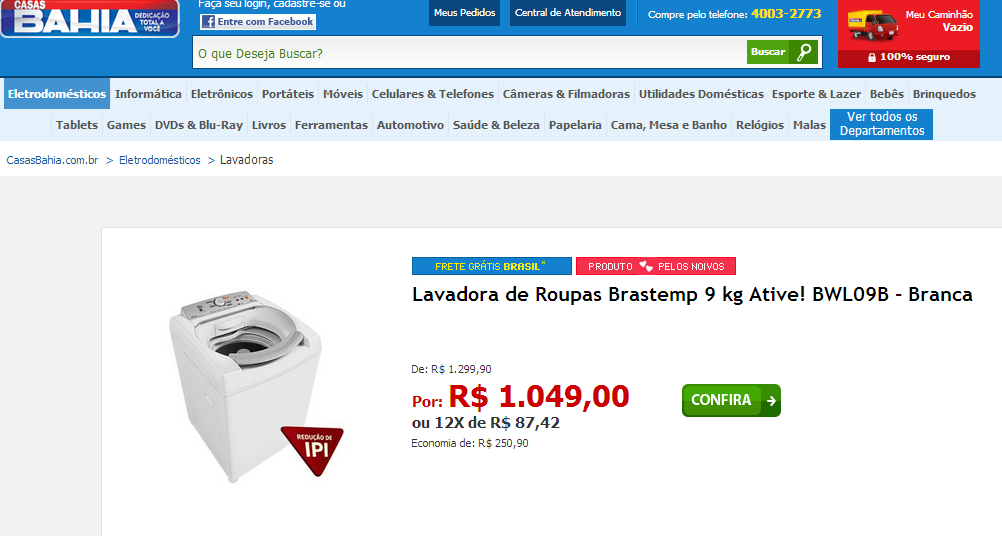Follow the Eletrodomésticos breadcrumb link
This screenshot has height=536, width=1002.
(x=160, y=160)
